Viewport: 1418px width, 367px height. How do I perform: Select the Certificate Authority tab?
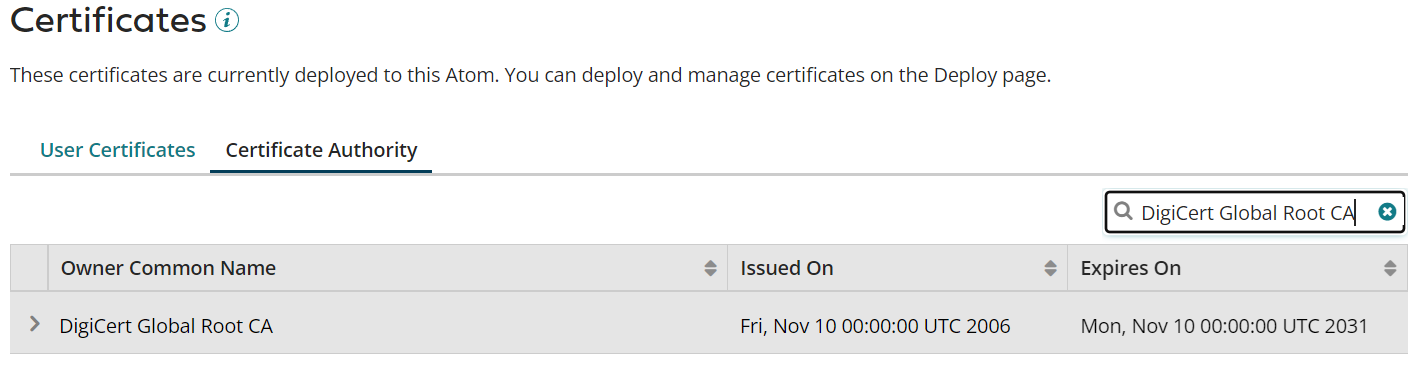tap(321, 150)
